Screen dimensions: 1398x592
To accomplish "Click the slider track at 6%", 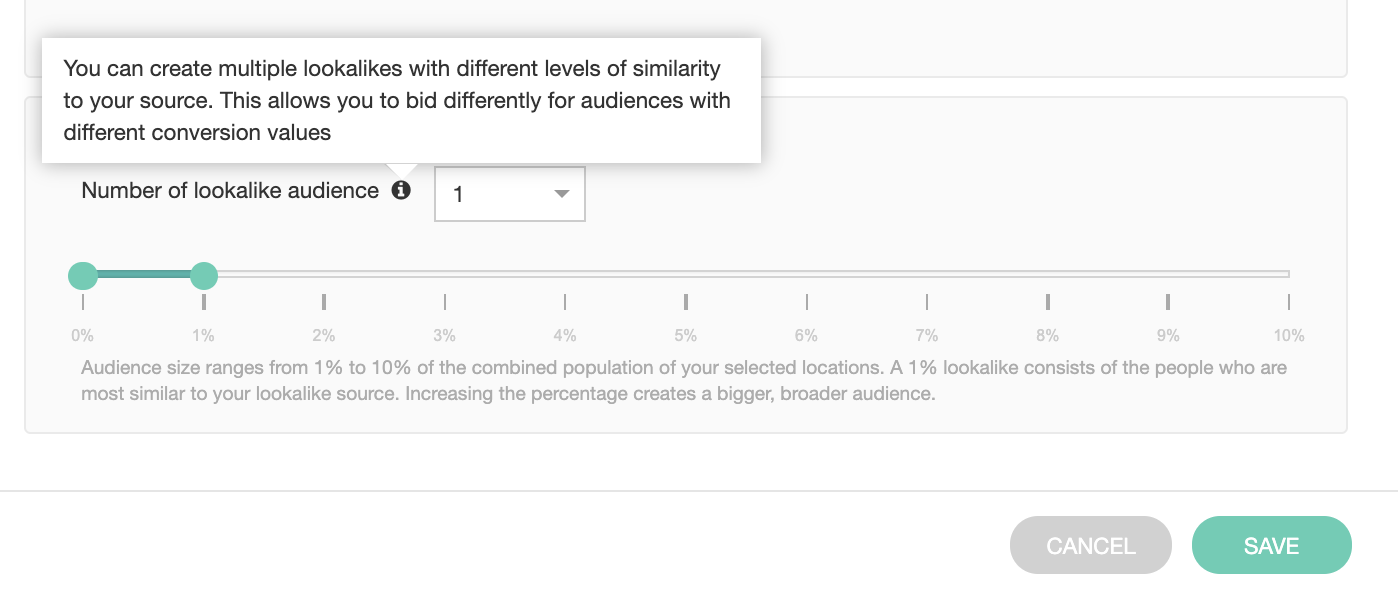I will coord(807,274).
